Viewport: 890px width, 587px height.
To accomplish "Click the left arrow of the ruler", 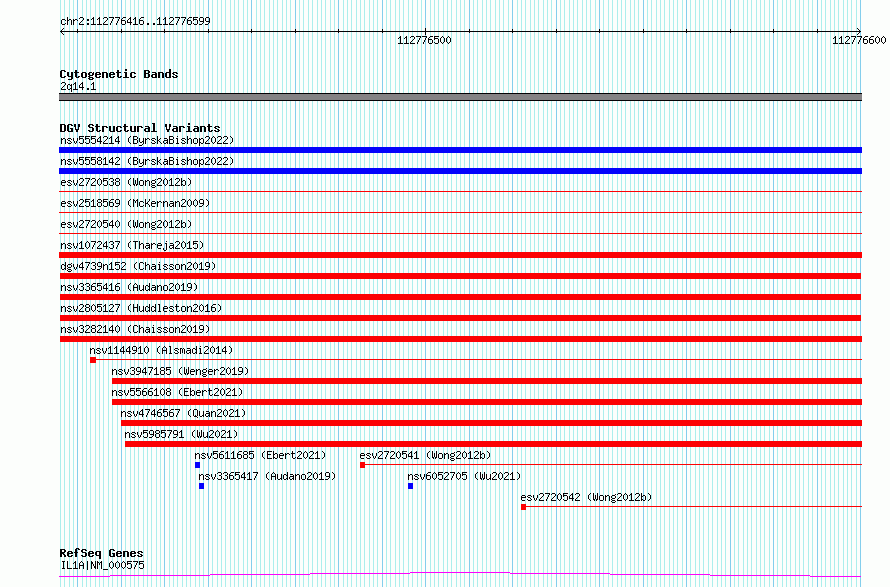I will (63, 32).
